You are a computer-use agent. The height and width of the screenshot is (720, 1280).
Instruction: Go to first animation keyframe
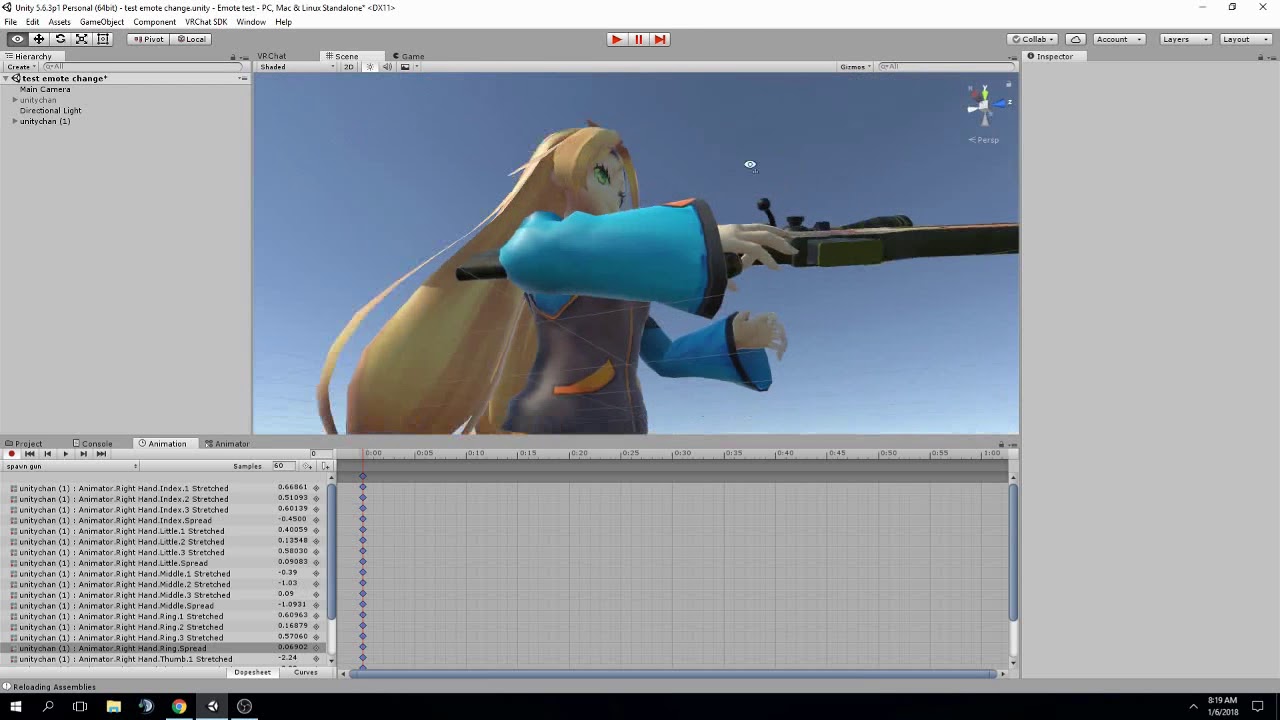click(29, 454)
